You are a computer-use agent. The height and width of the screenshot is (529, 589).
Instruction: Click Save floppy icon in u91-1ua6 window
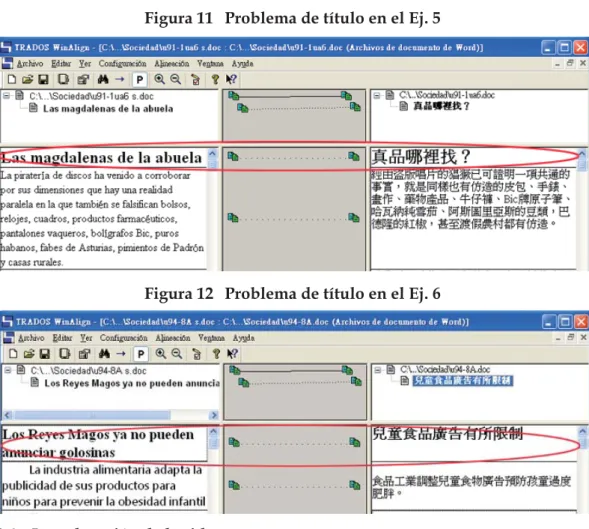(44, 79)
